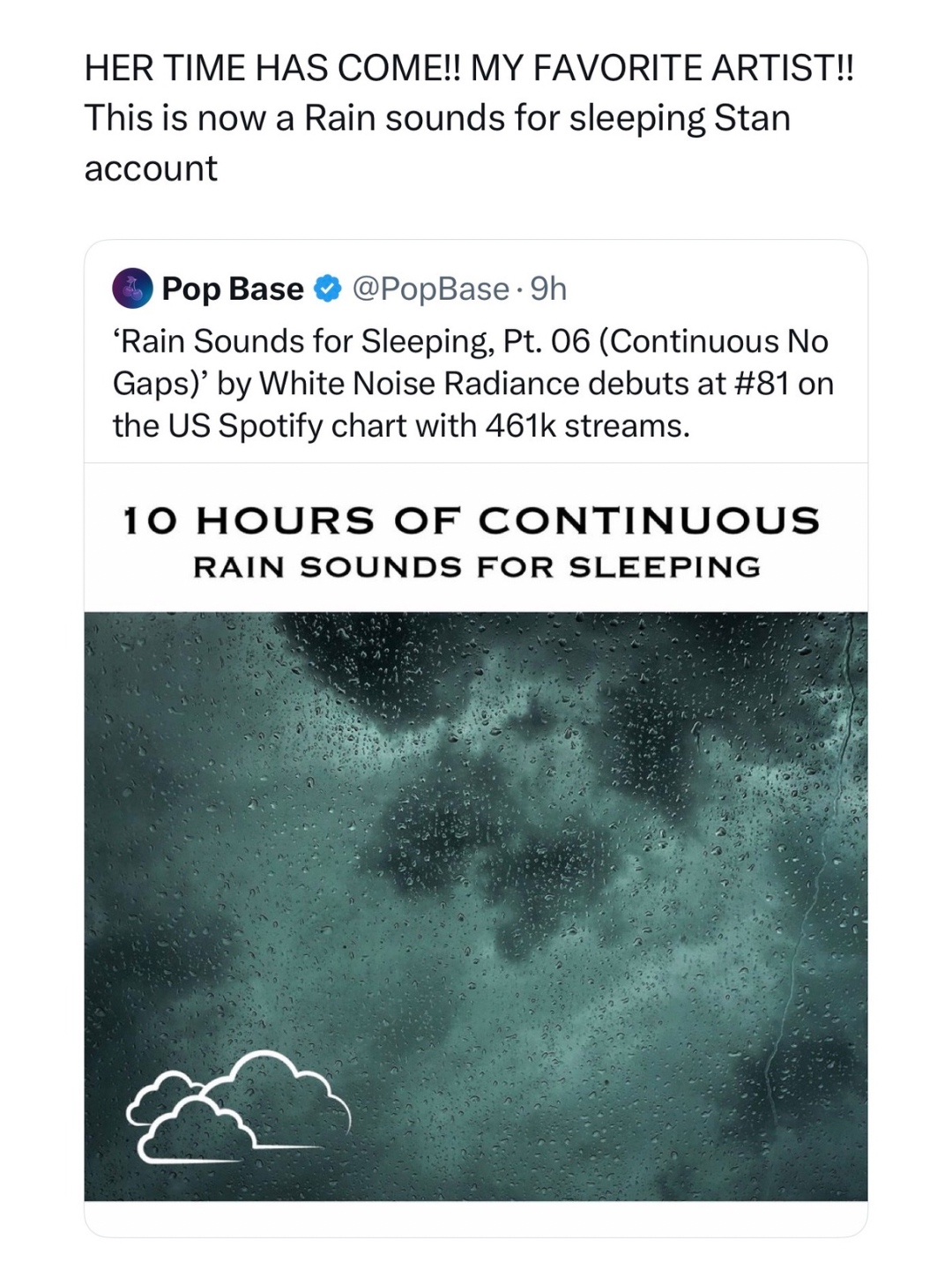
Task: Click the '10 HOURS OF CONTINUOUS' heading
Action: pyautogui.click(x=471, y=520)
